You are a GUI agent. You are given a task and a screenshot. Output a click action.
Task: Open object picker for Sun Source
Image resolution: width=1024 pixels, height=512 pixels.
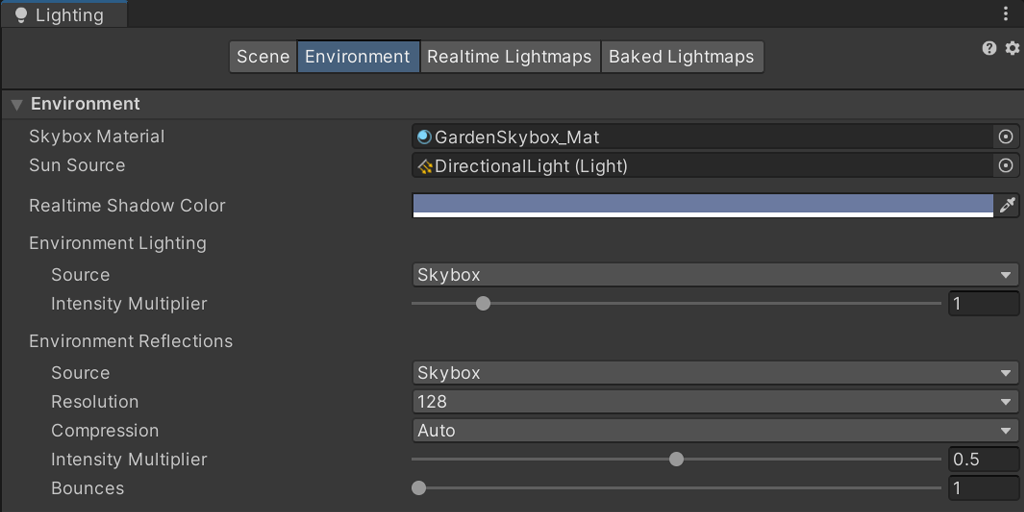point(1006,166)
